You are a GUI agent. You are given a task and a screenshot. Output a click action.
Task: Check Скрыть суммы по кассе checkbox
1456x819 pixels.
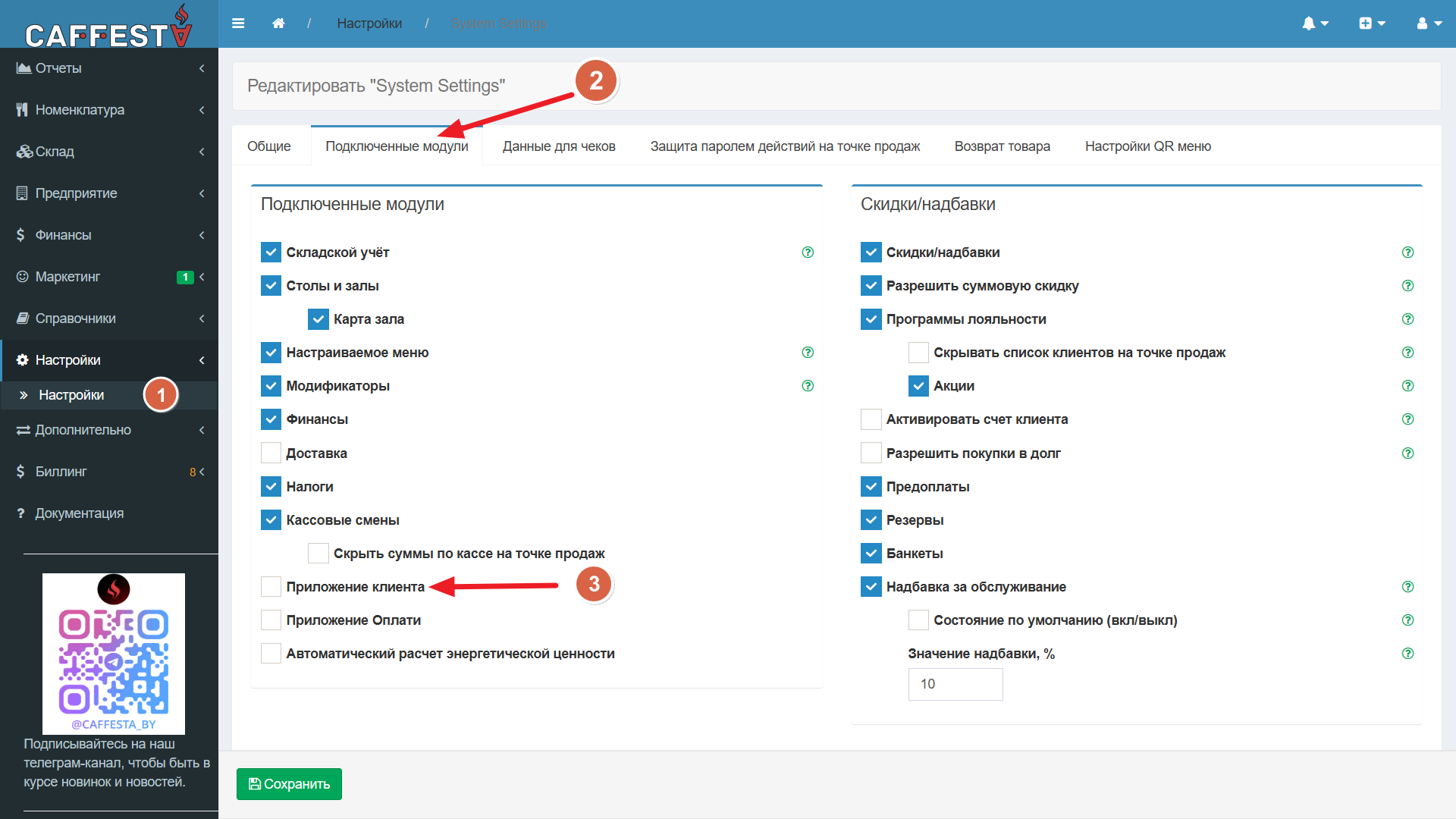pos(318,554)
